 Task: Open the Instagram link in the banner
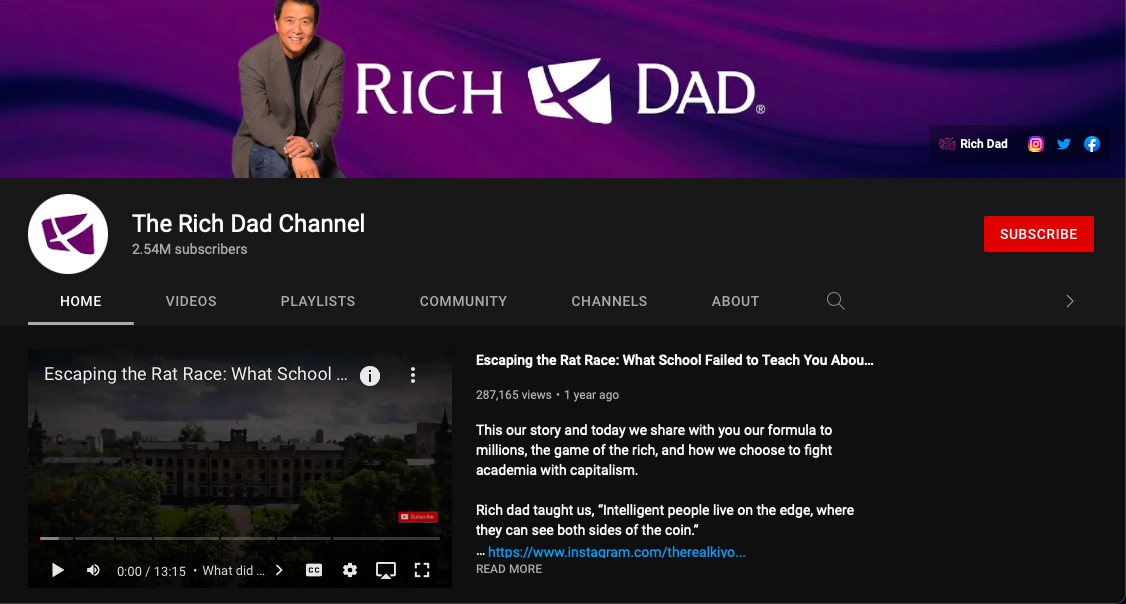pos(1036,144)
